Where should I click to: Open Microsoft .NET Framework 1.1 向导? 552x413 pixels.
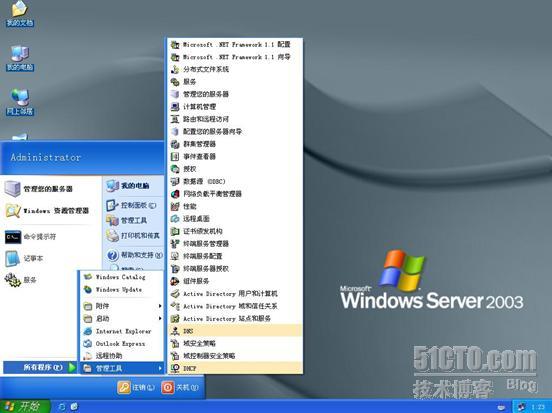point(234,57)
